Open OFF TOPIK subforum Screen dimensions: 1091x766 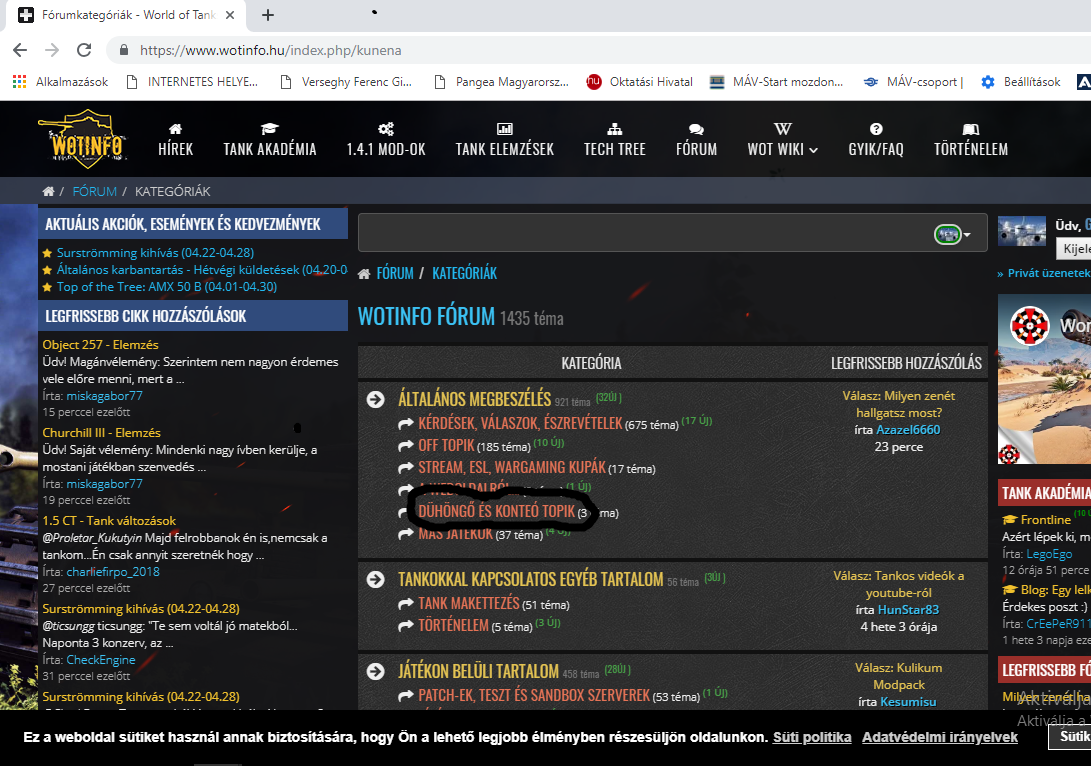pyautogui.click(x=446, y=445)
